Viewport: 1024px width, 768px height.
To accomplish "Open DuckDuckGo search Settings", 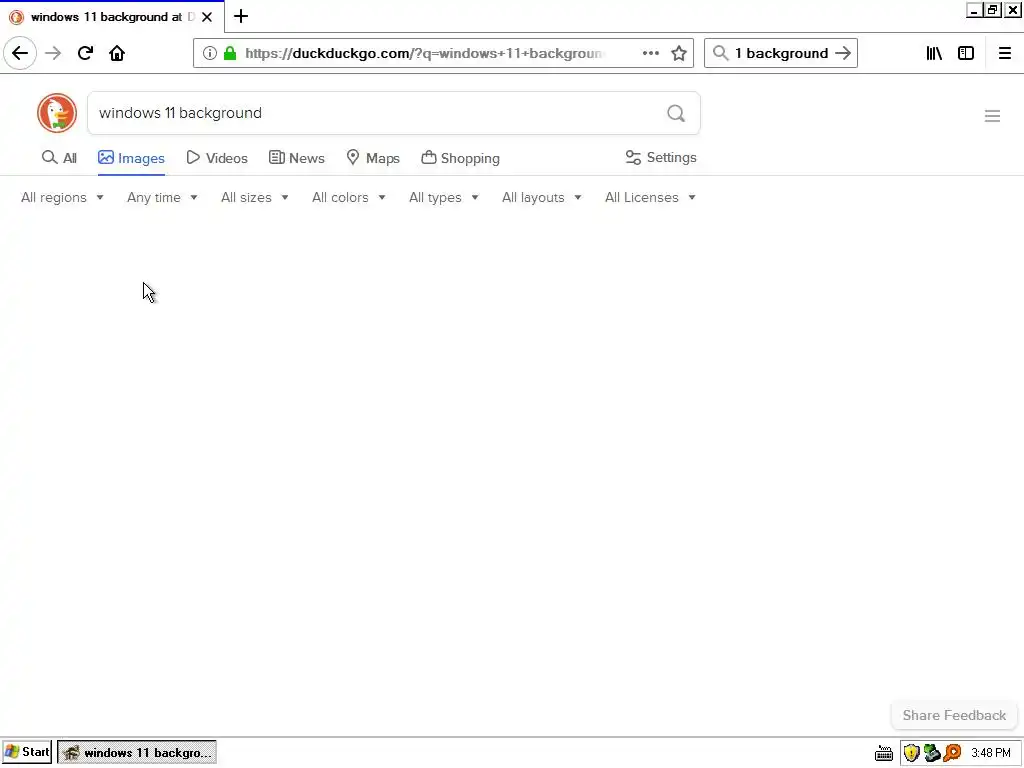I will click(x=661, y=157).
